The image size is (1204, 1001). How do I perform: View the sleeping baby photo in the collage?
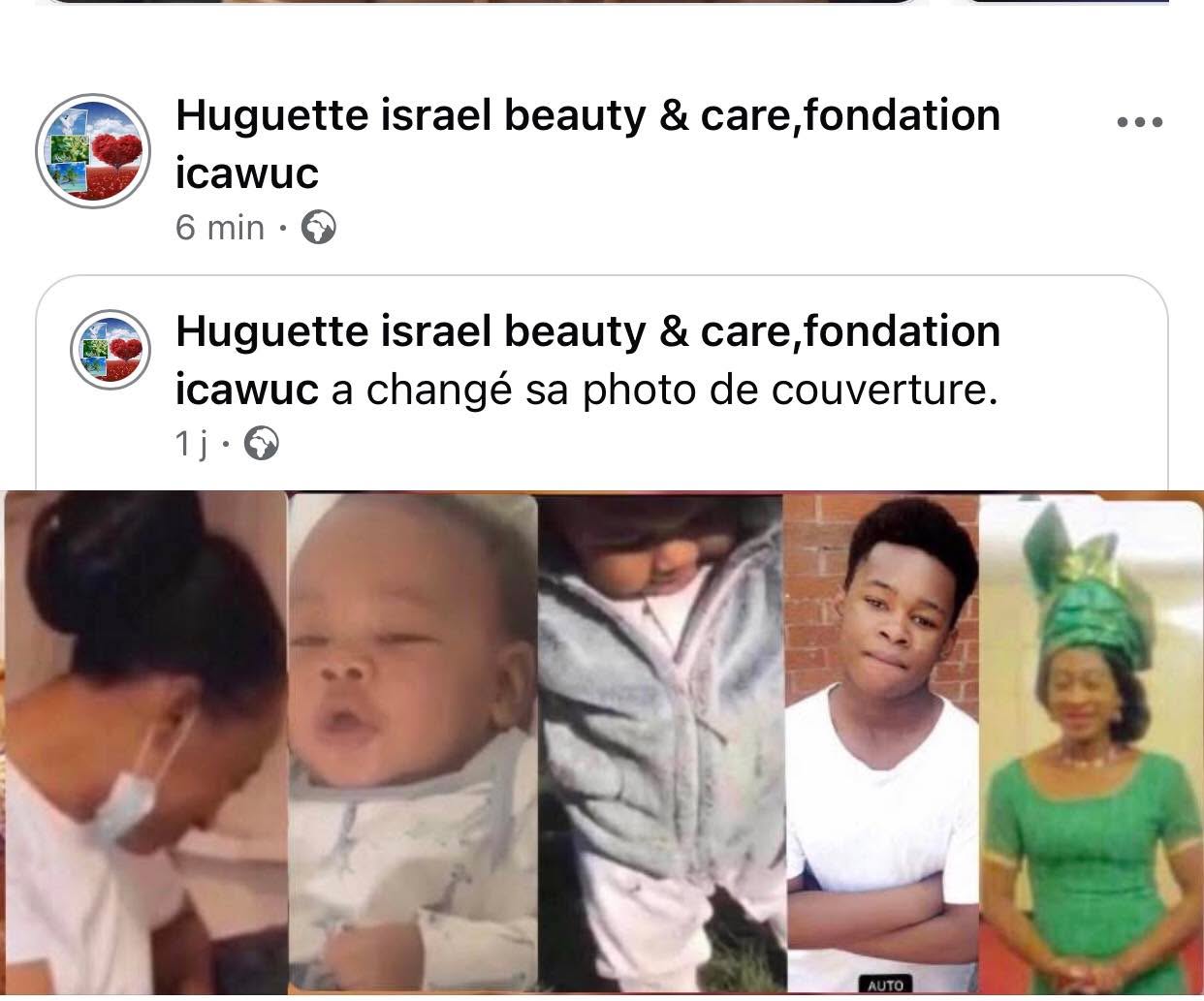(x=413, y=744)
